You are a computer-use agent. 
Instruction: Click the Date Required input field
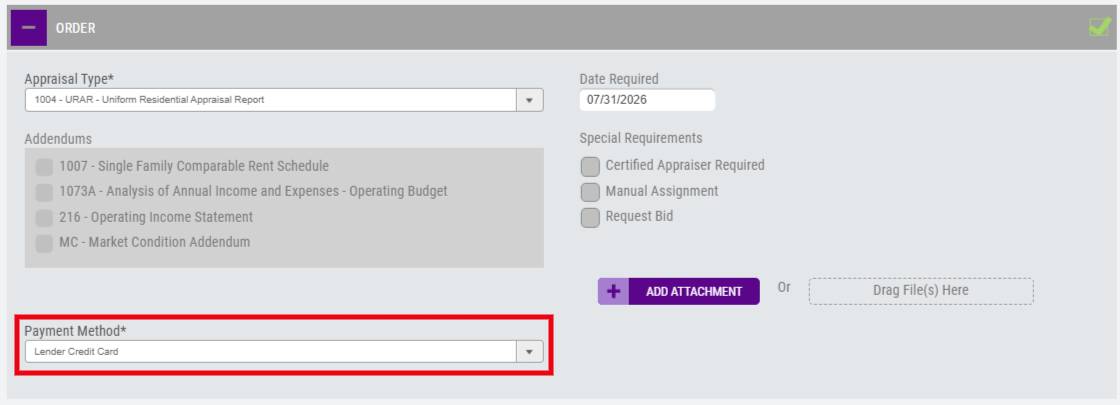(647, 100)
